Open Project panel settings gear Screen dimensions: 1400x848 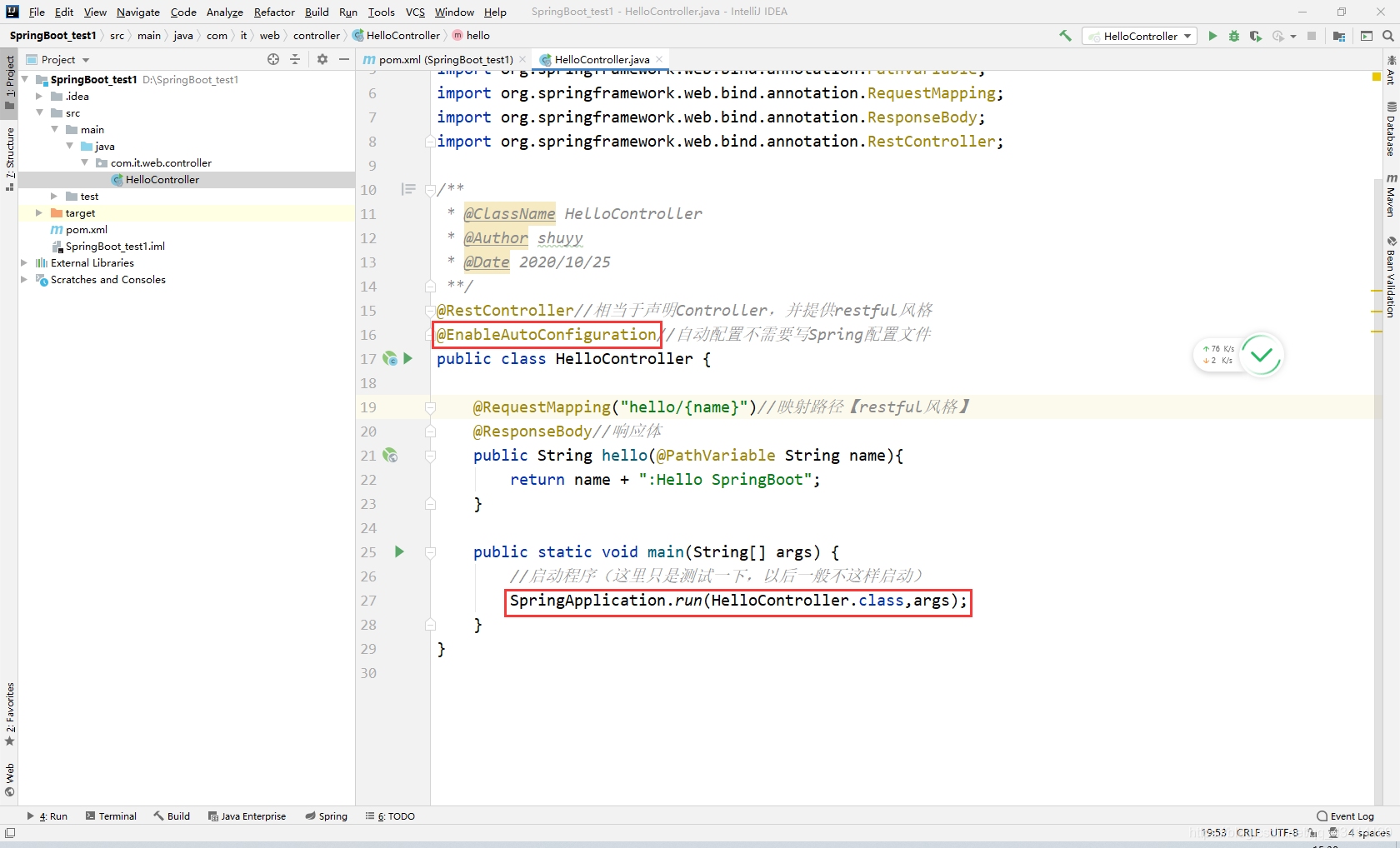322,59
